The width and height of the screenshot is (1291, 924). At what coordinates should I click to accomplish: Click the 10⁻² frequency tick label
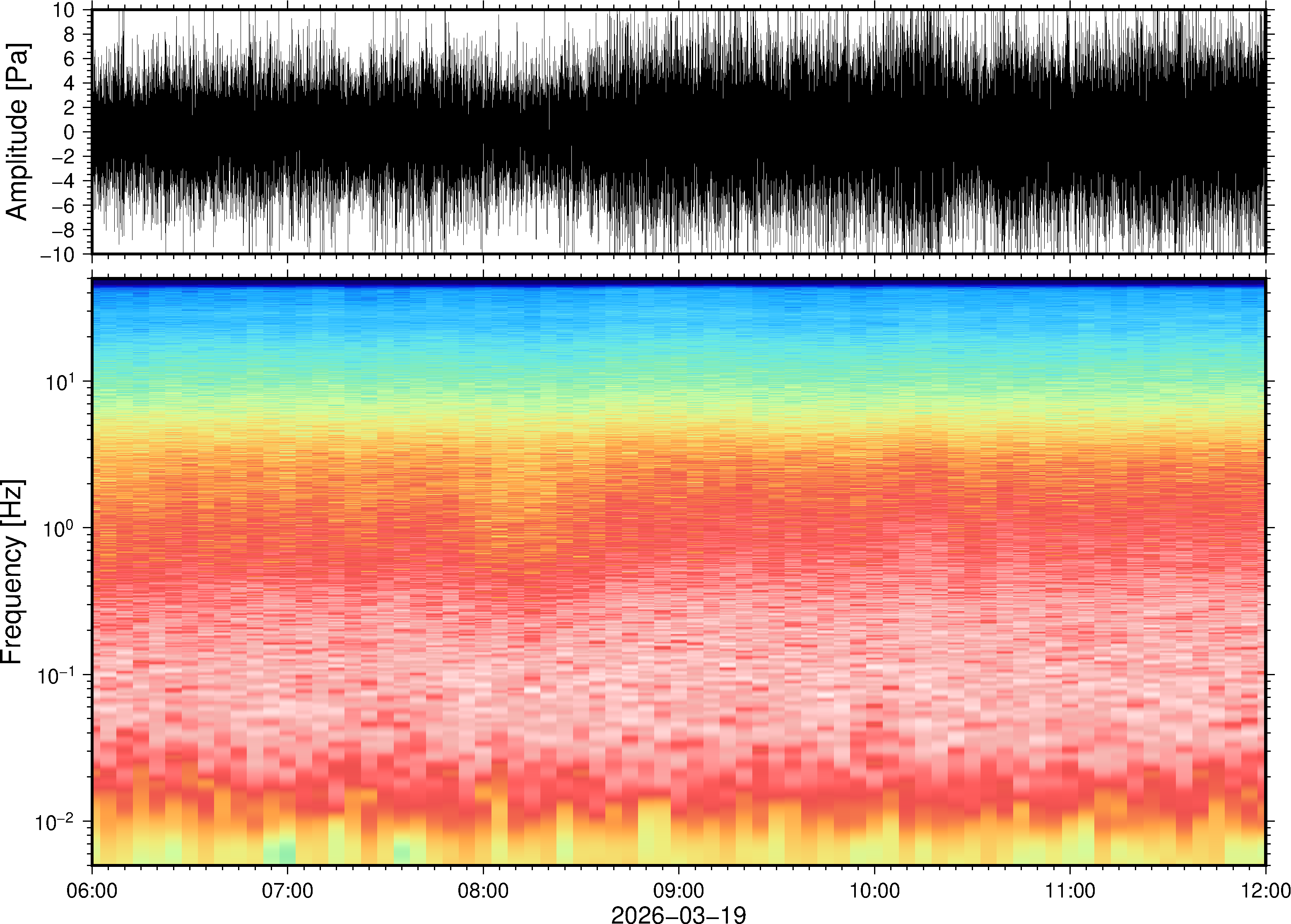(x=55, y=822)
